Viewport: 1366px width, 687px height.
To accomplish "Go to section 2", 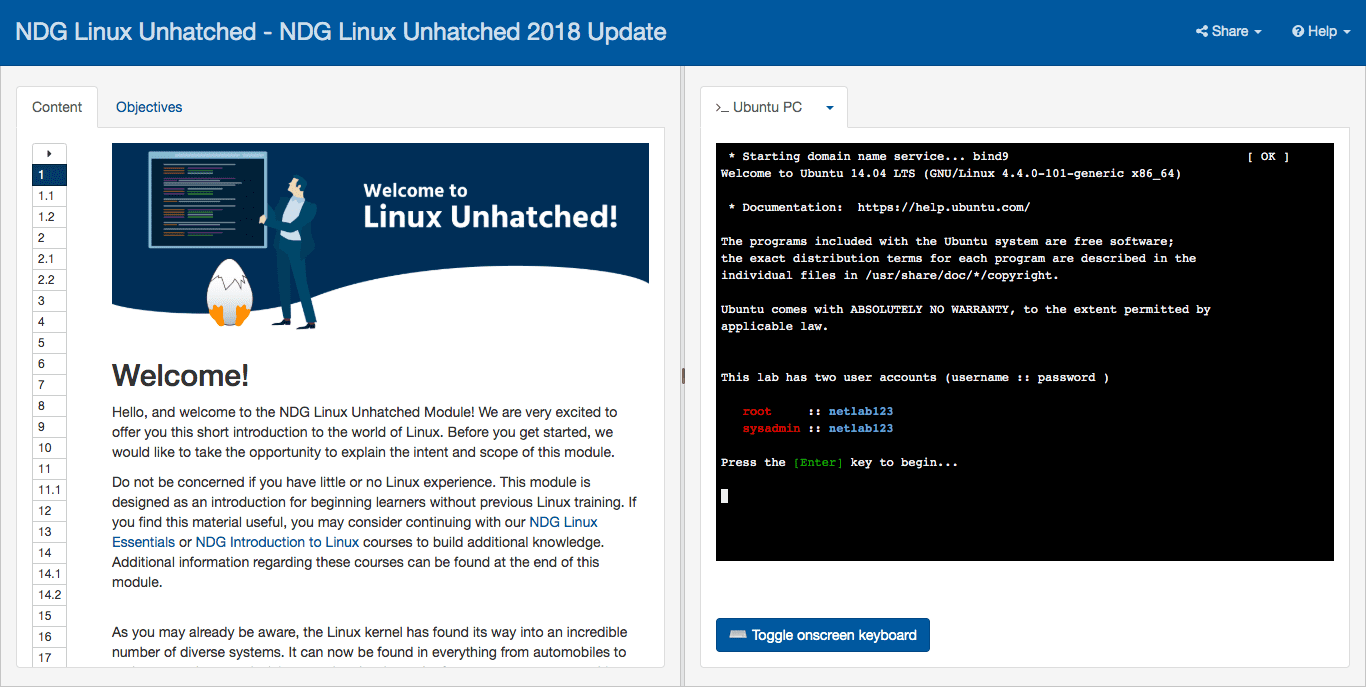I will pyautogui.click(x=49, y=238).
